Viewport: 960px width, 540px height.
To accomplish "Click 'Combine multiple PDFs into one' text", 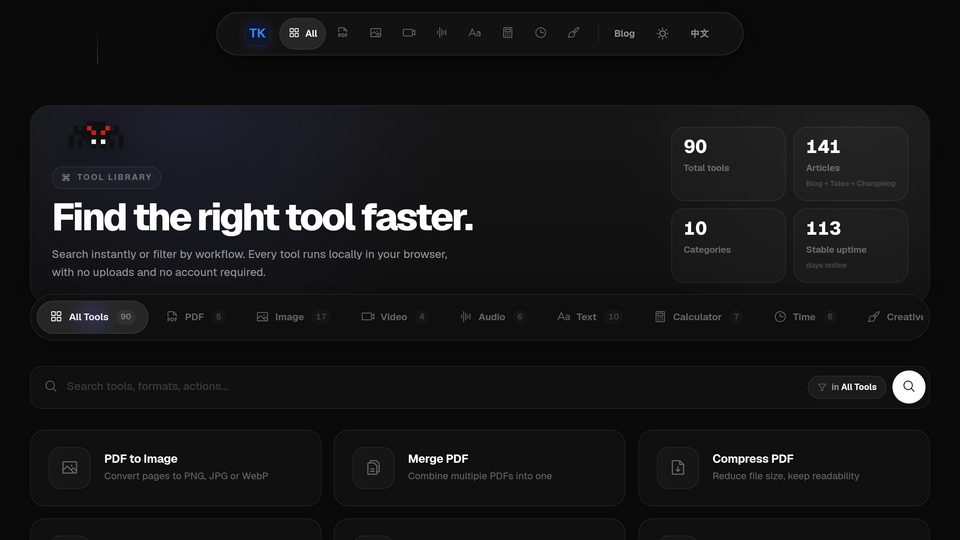I will coord(480,476).
